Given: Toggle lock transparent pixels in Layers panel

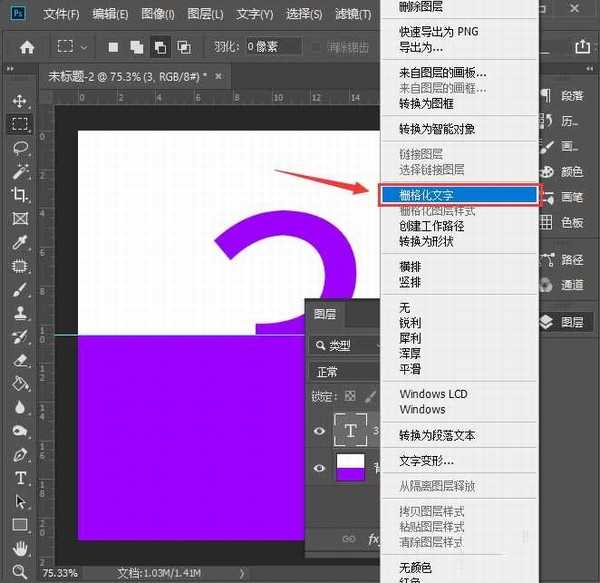Looking at the screenshot, I should [x=349, y=397].
